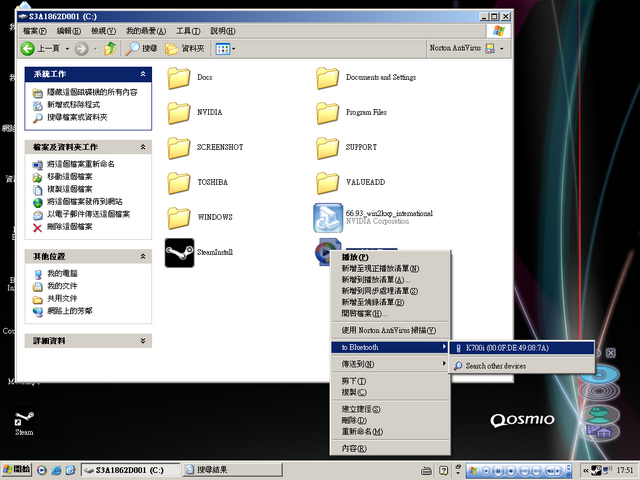Open the 檢視(V) menu
The image size is (640, 480).
(x=103, y=31)
